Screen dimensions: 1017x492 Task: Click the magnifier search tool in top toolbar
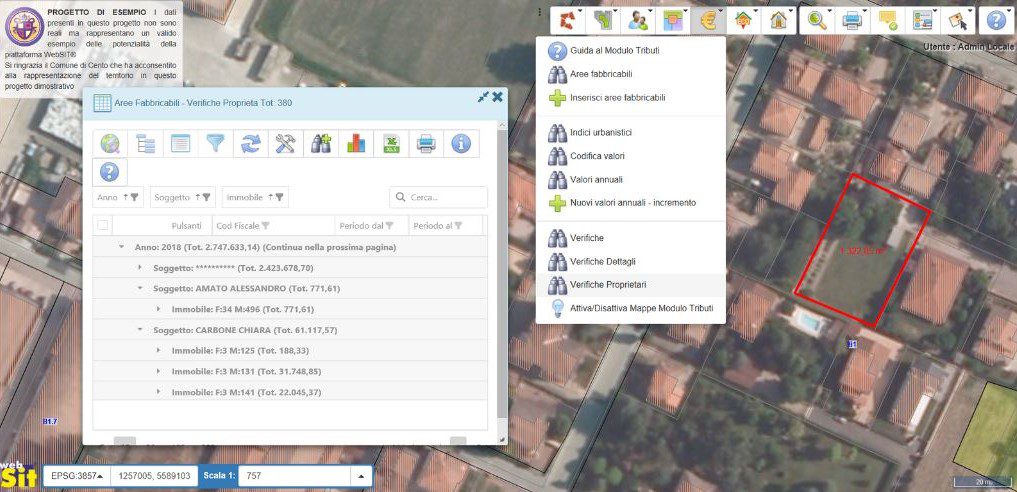(x=818, y=19)
